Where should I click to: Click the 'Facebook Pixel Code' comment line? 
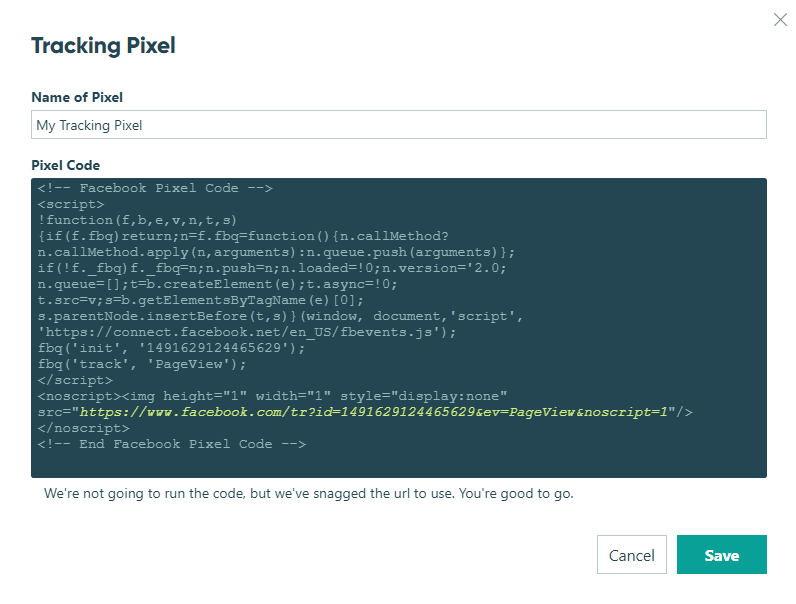[x=155, y=188]
